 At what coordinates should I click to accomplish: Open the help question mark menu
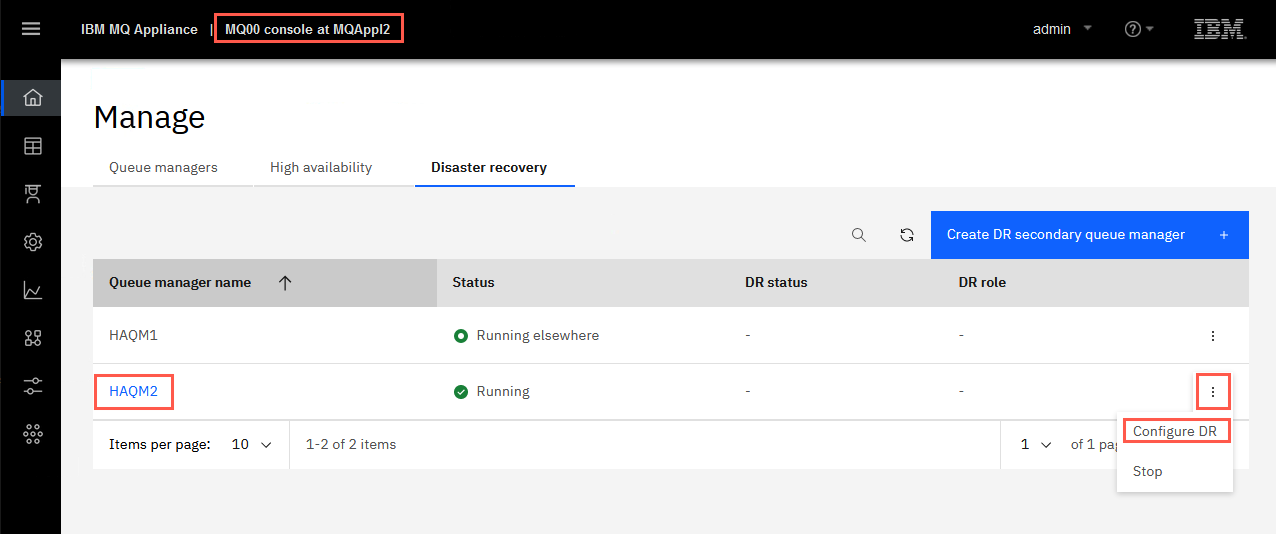coord(1139,29)
